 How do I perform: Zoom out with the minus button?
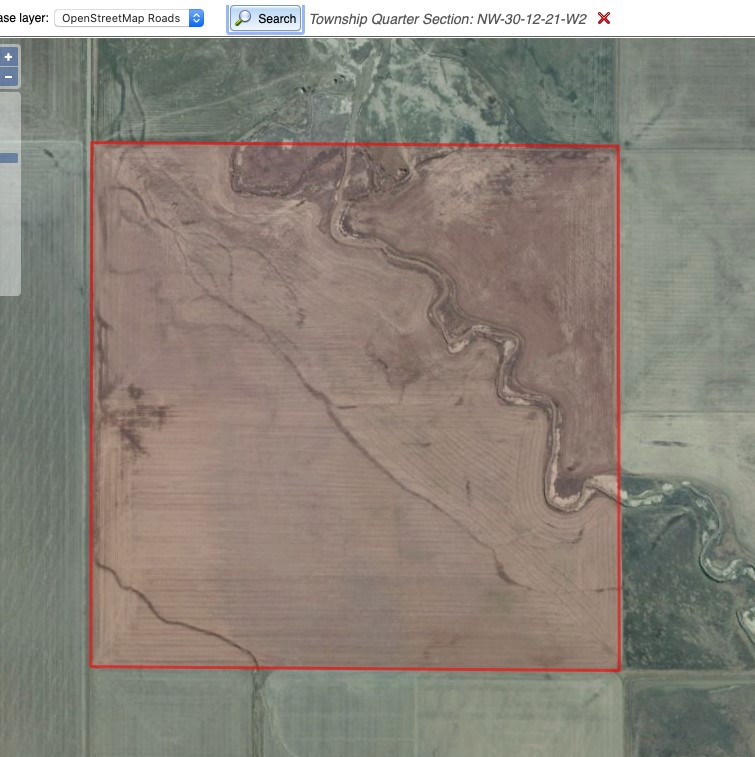8,77
